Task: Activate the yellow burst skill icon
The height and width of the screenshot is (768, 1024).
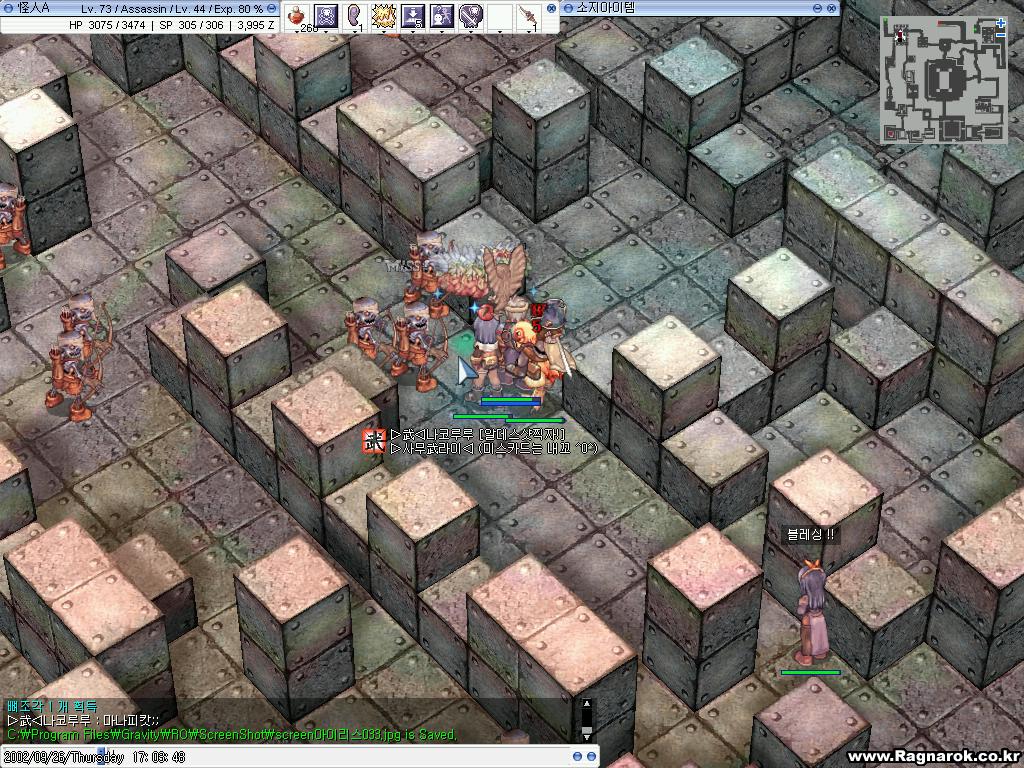Action: coord(383,16)
